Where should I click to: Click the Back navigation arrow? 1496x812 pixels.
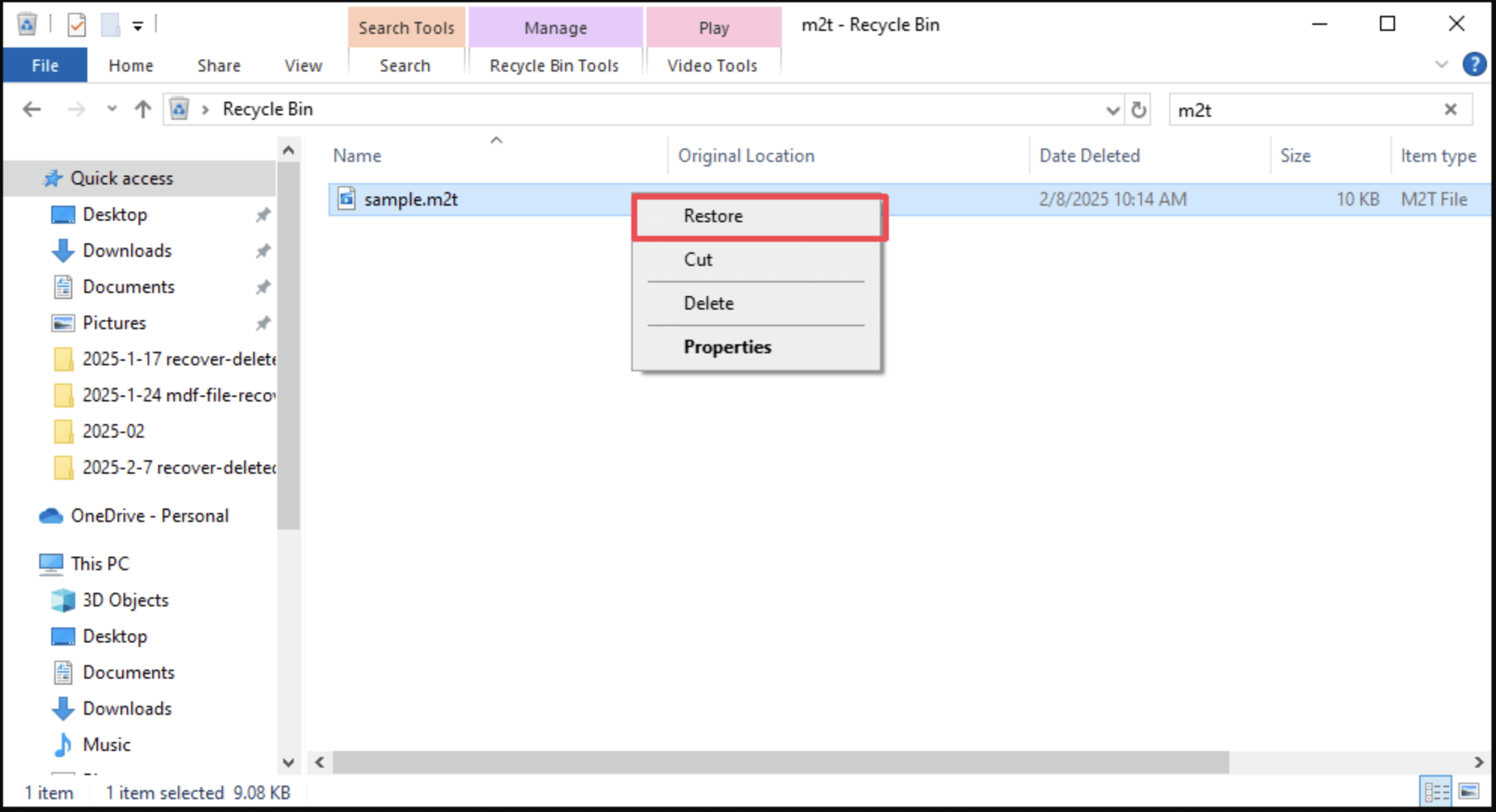pyautogui.click(x=32, y=109)
